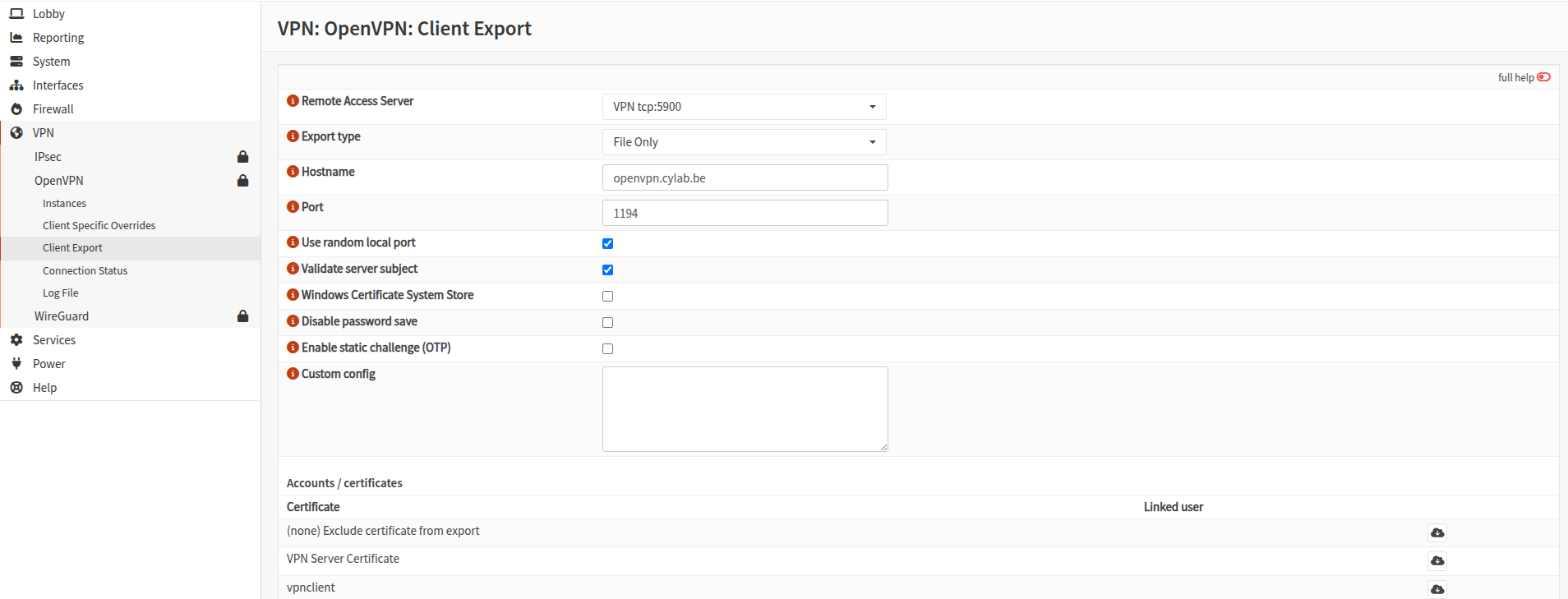Click the WireGuard lock icon
The height and width of the screenshot is (599, 1568).
click(x=242, y=316)
